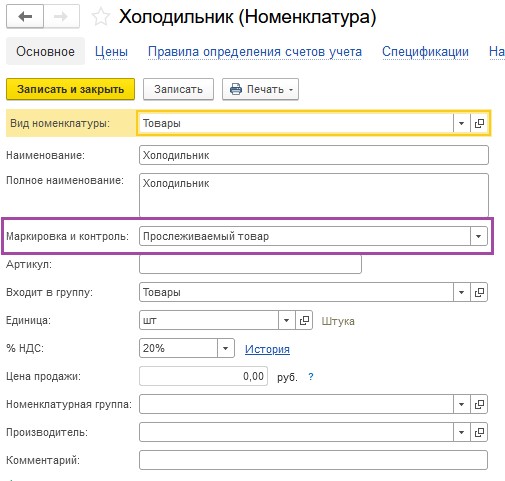505x481 pixels.
Task: Click the forward arrow navigation icon
Action: [x=61, y=16]
